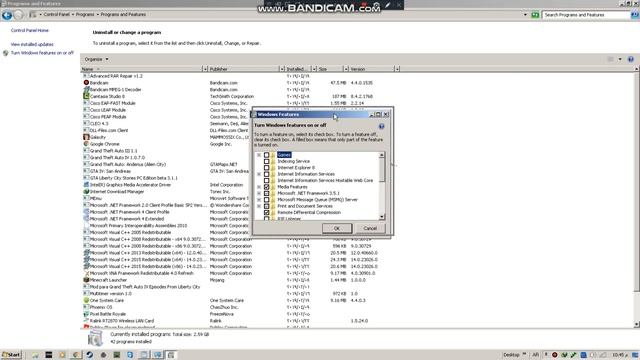Enable the Internet Information Services checkbox
Image resolution: width=640 pixels, height=360 pixels.
pos(267,174)
